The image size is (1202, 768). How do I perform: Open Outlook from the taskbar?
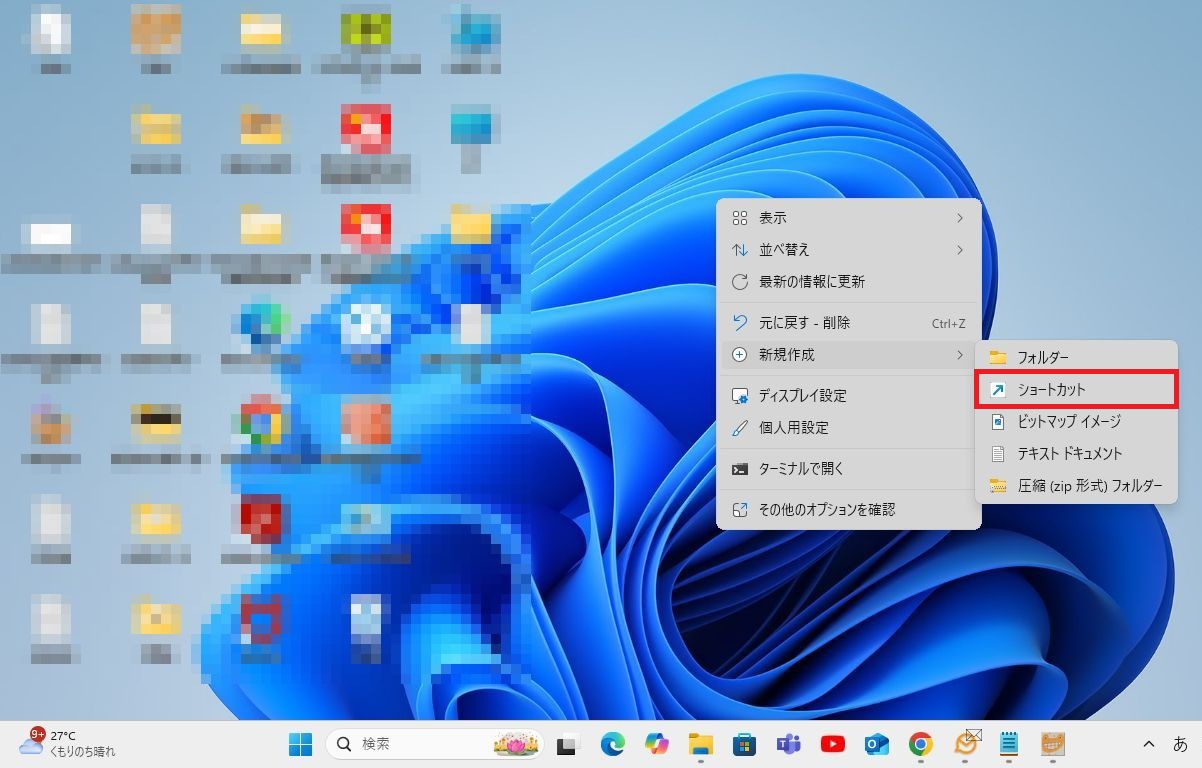pos(877,744)
